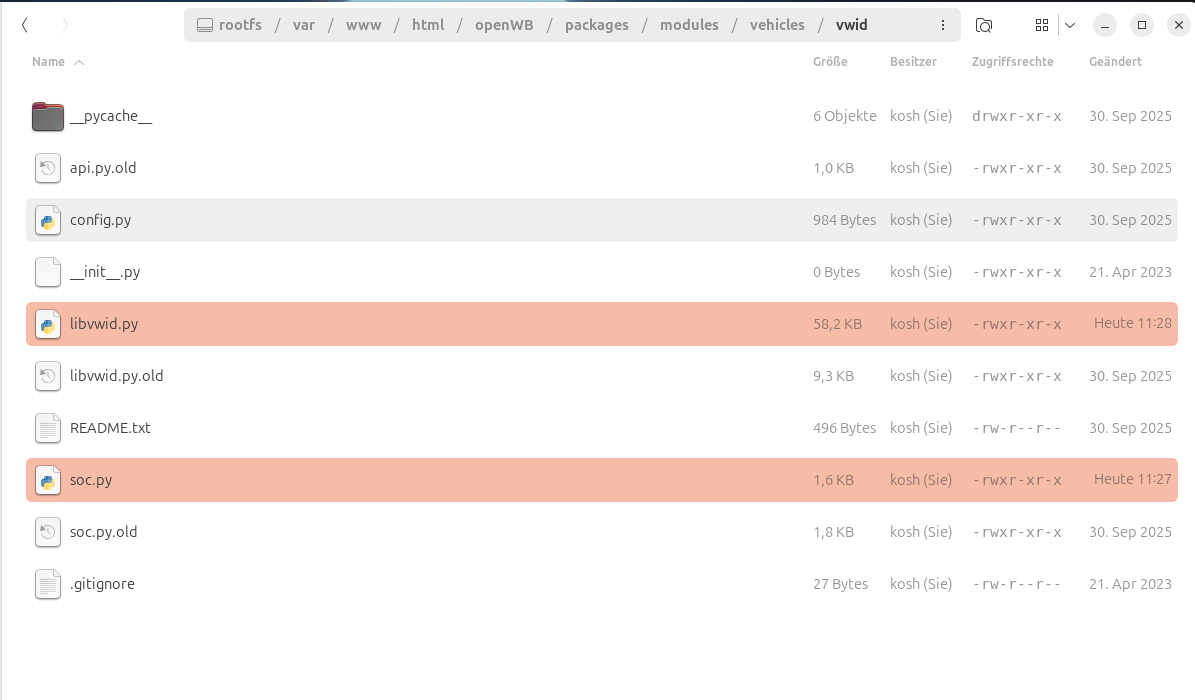Sort by the Zugriffsrechte column header

click(1012, 62)
